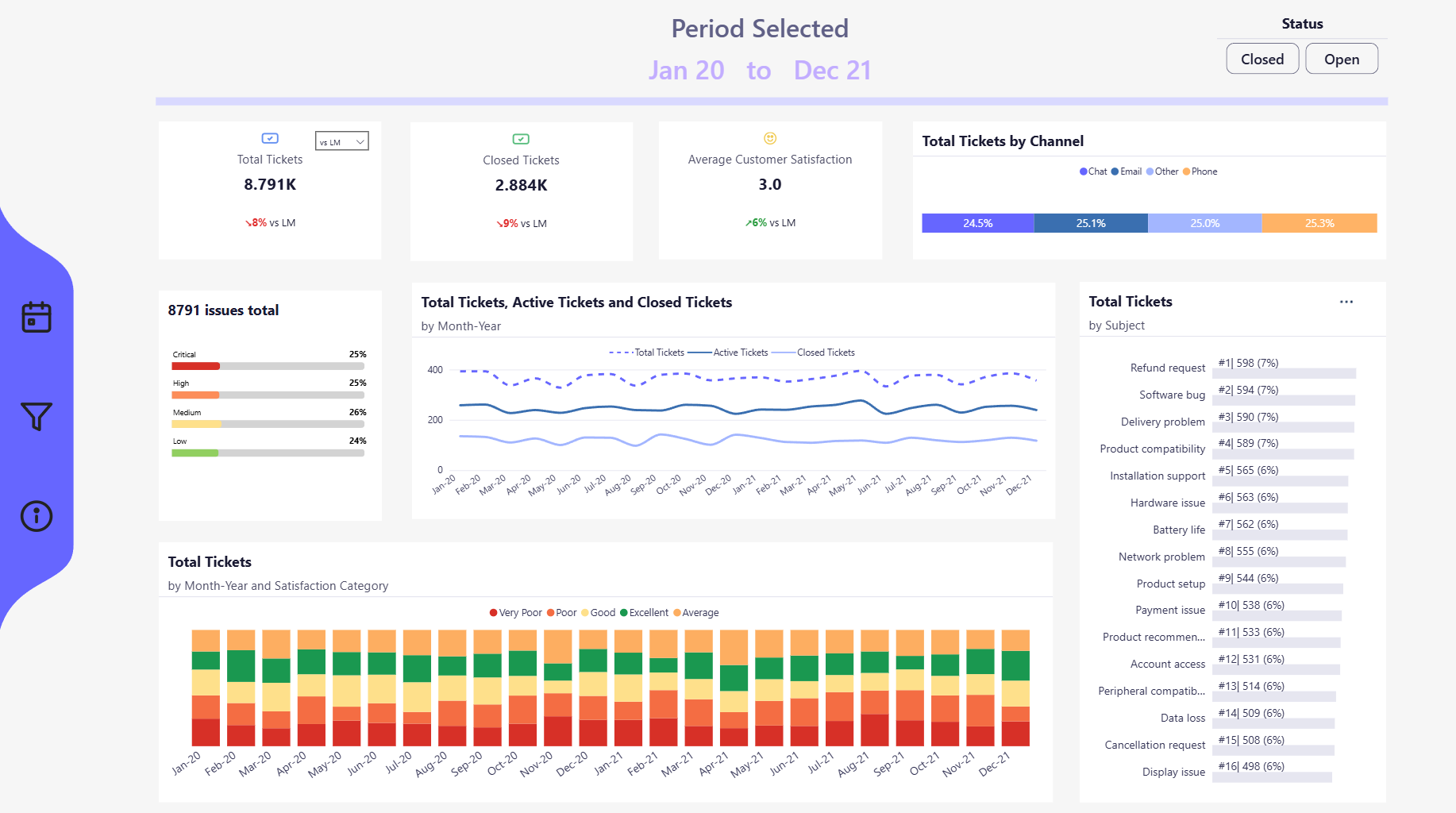Click the Total Tickets card icon
The image size is (1456, 813).
tap(270, 138)
